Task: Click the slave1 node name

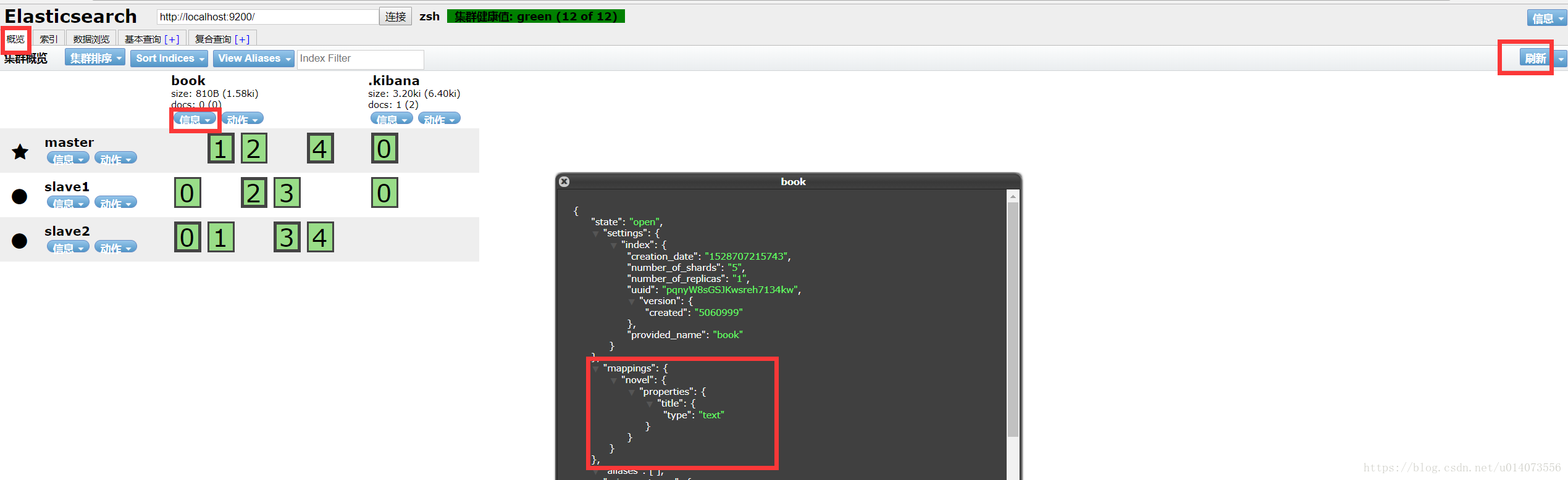Action: click(67, 187)
